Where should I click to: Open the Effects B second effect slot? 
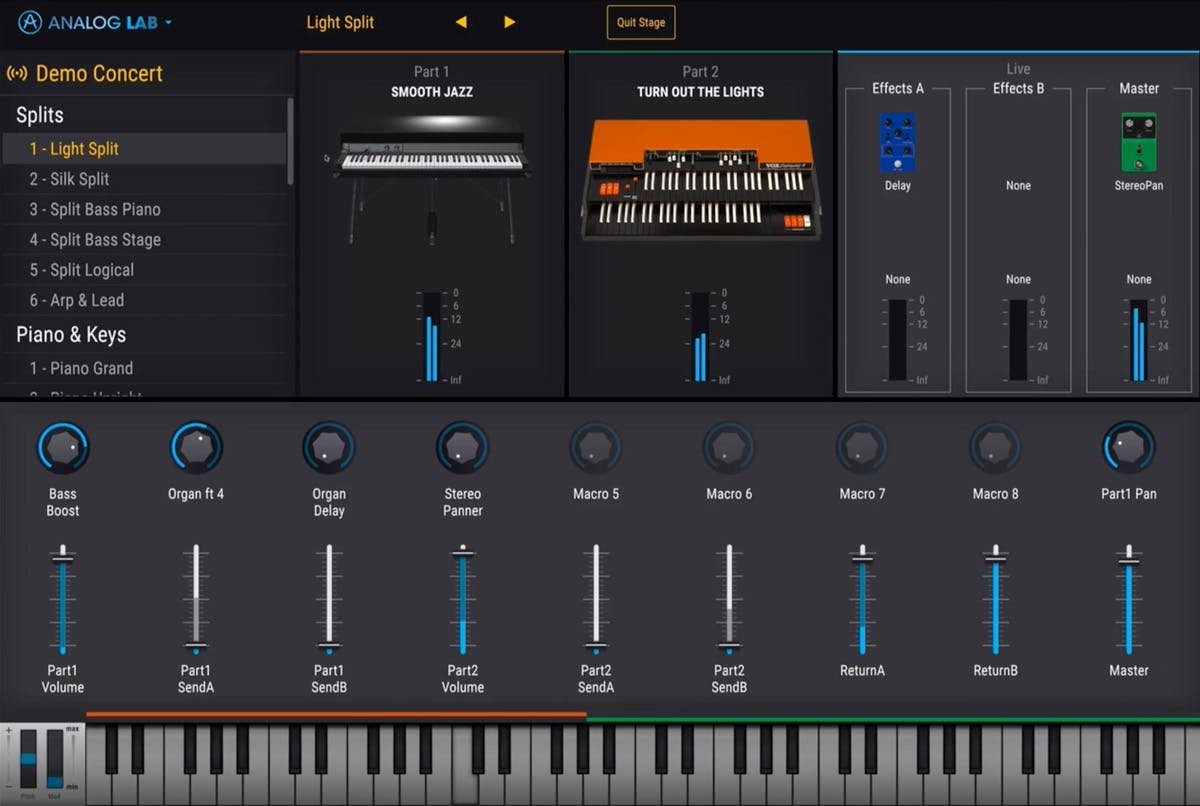pos(1018,279)
